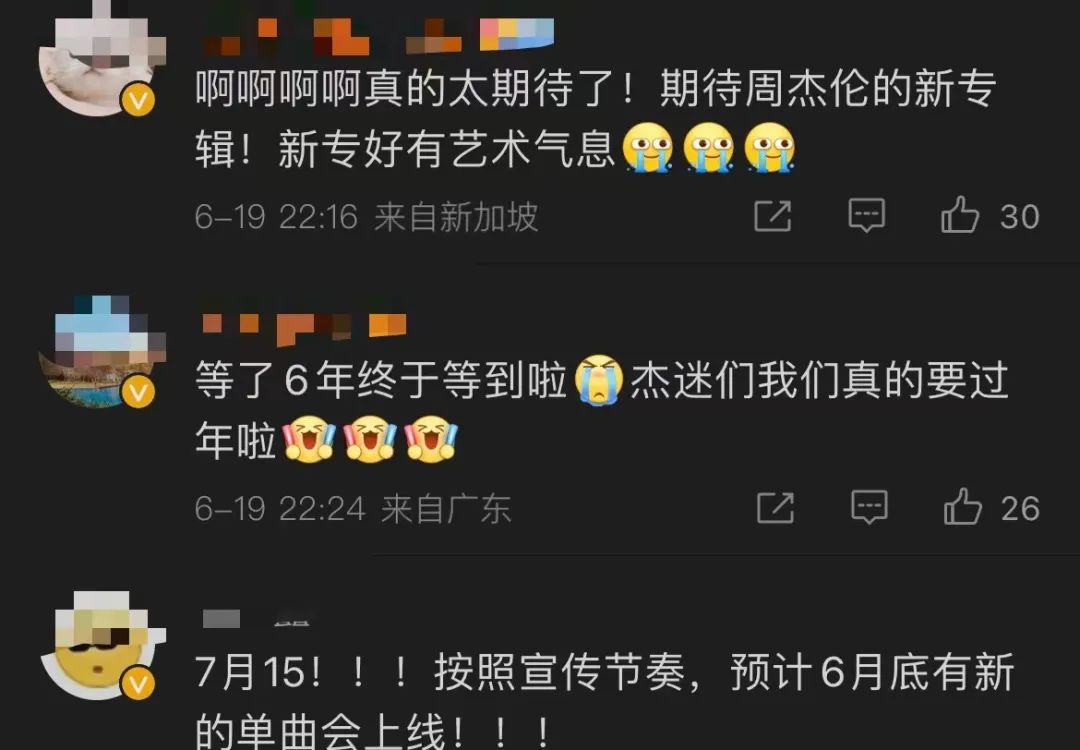Tap the verified V badge on the third commenter

coord(138,685)
